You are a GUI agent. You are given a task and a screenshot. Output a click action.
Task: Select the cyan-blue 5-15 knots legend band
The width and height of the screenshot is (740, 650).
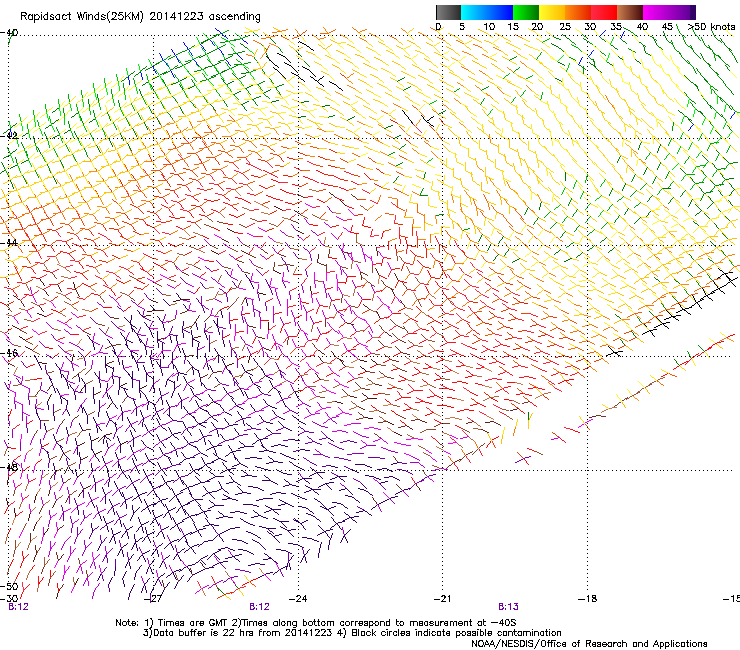(487, 12)
